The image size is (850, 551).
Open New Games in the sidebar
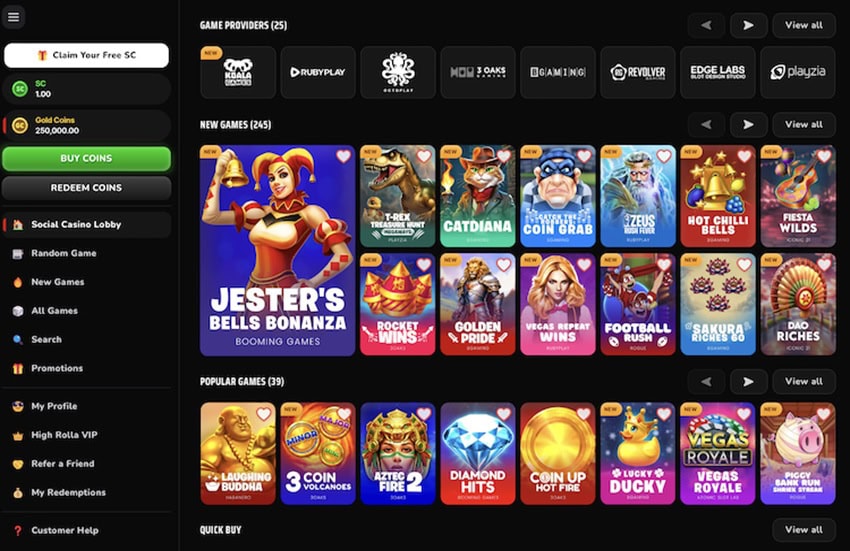coord(57,282)
